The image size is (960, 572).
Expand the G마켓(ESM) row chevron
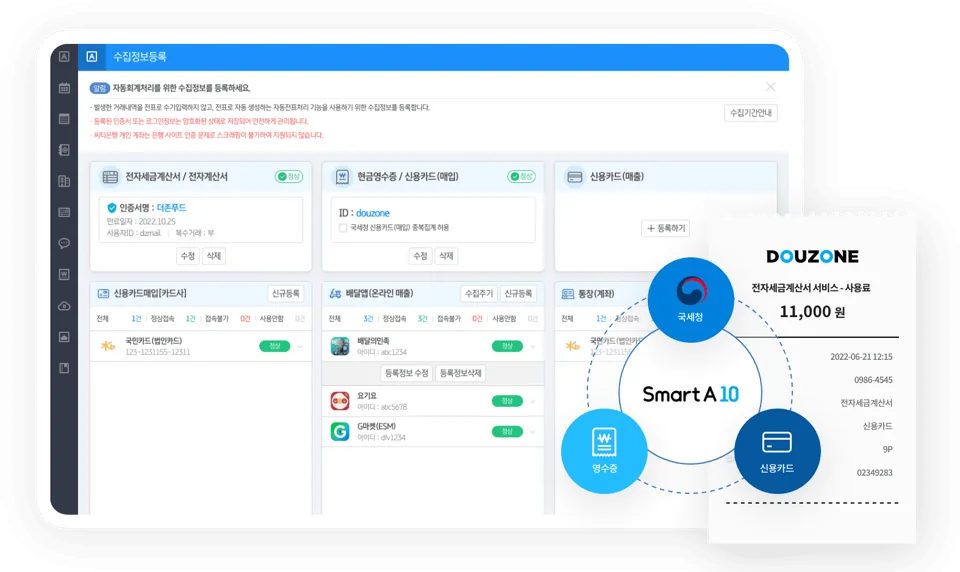(533, 432)
